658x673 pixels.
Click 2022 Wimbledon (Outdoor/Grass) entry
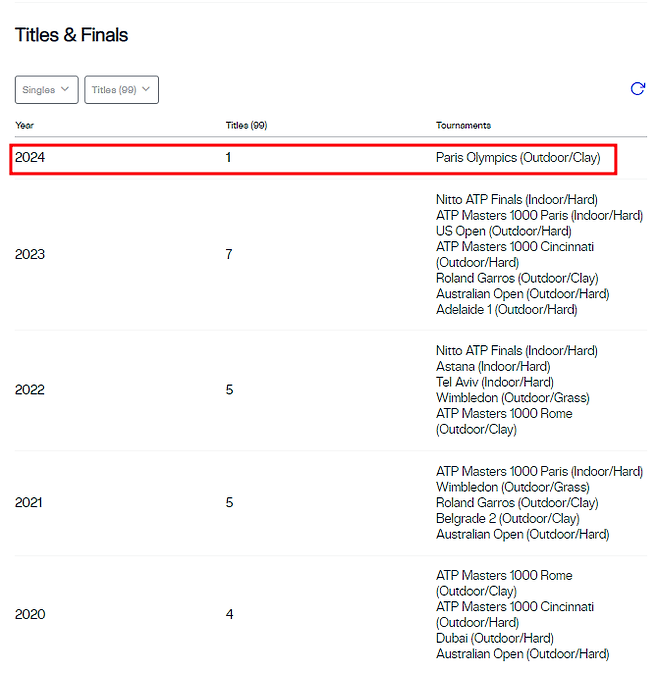click(513, 398)
